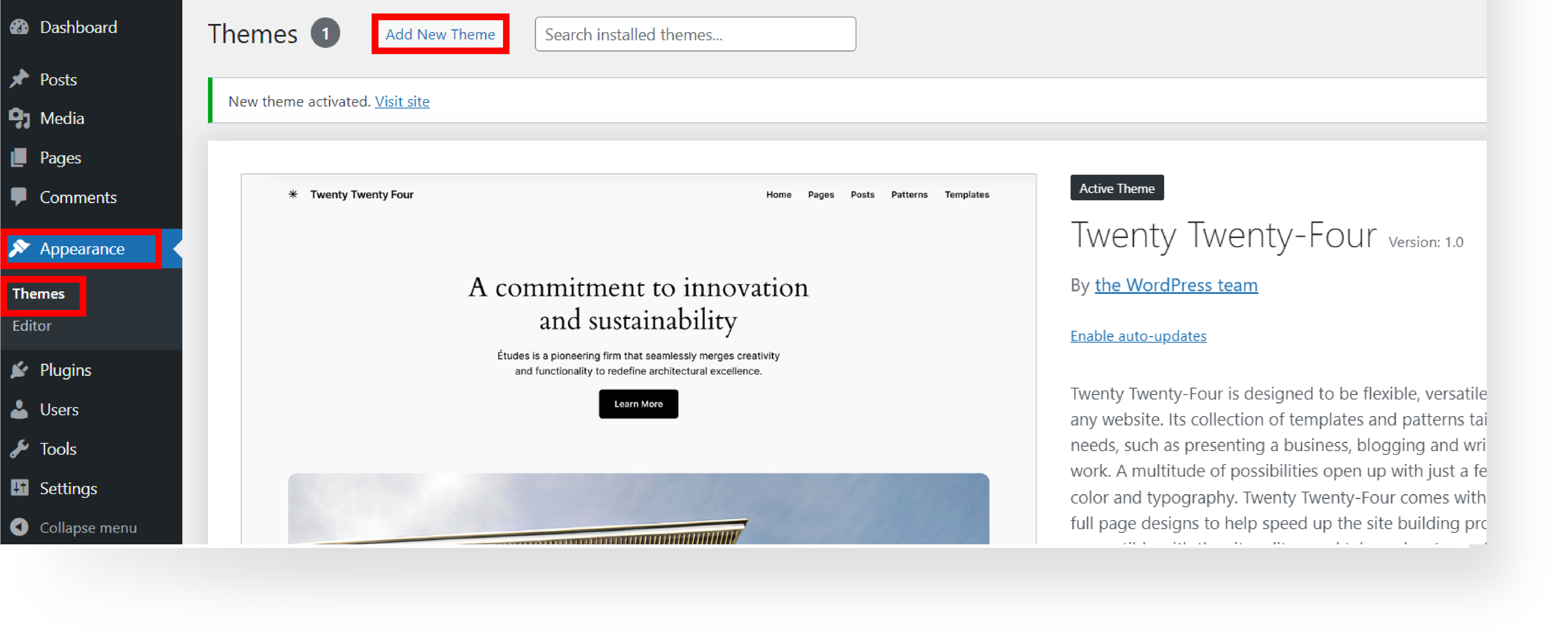
Task: Select the Appearance menu label
Action: point(82,249)
